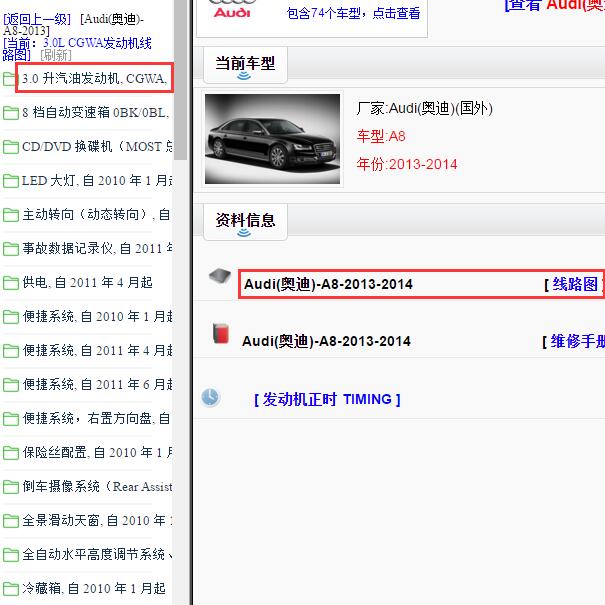
Task: Select tree item LED 大灯, 自 2010 年 1 月
Action: (x=97, y=181)
